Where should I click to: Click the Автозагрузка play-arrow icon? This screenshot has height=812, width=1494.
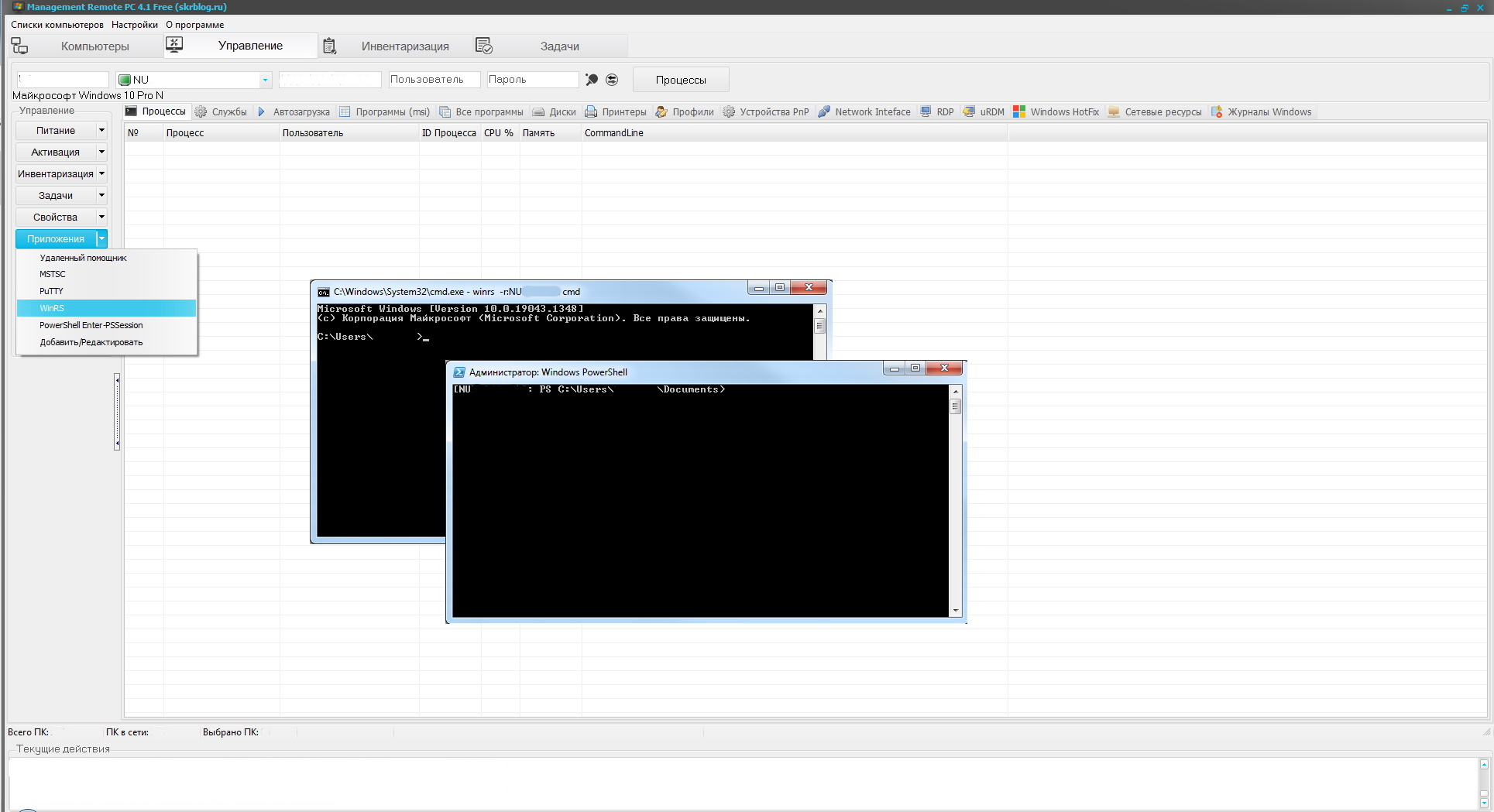[261, 111]
